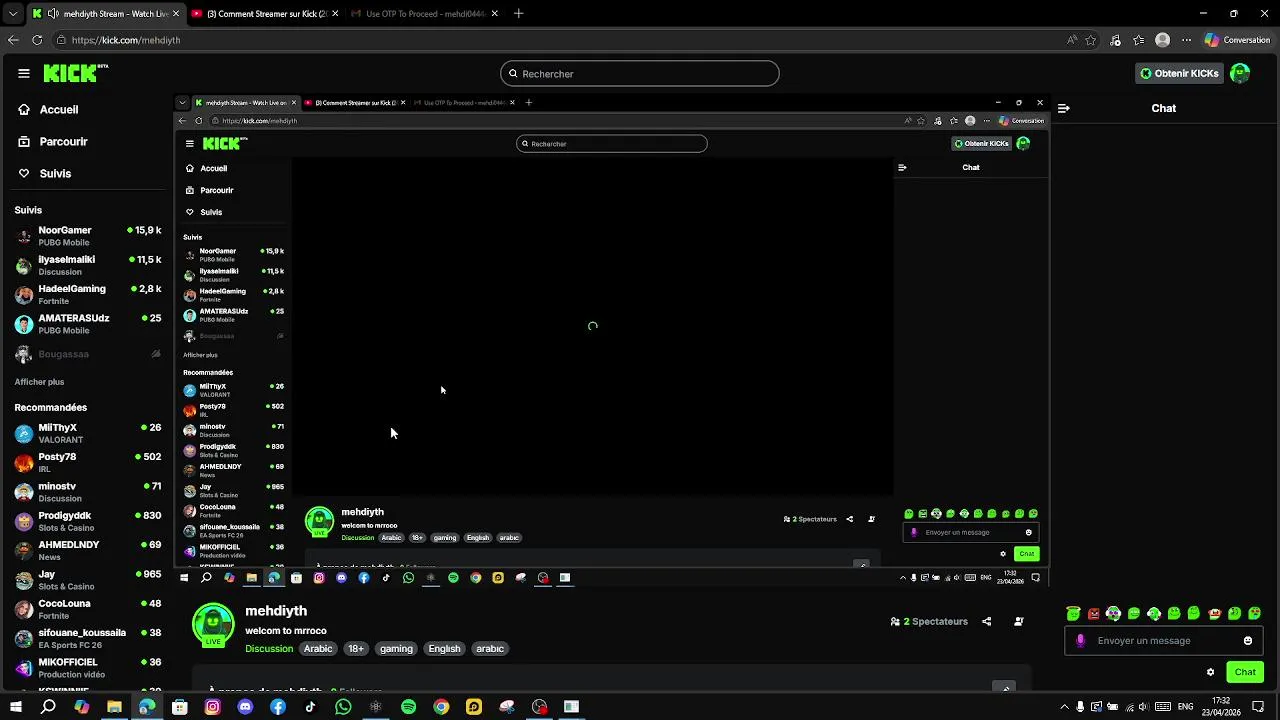Click the share stream icon
1280x720 pixels.
coord(986,621)
